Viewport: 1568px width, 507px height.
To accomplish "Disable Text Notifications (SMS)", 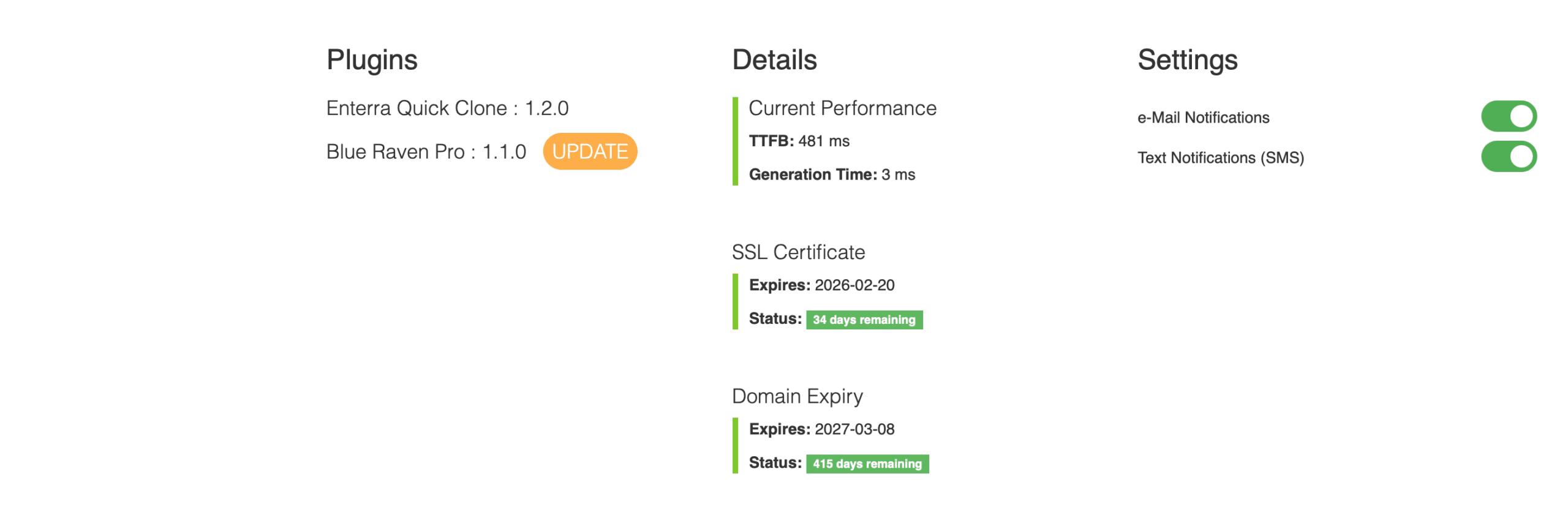I will coord(1510,157).
